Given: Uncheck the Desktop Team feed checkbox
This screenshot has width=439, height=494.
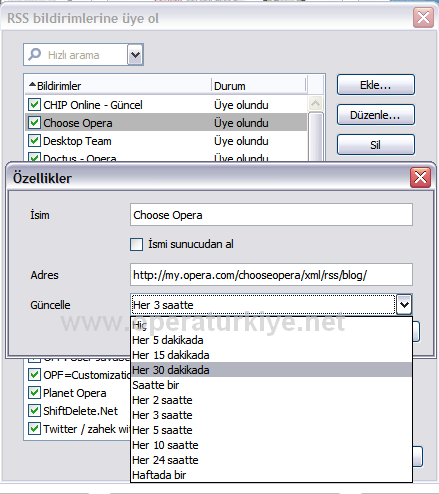Looking at the screenshot, I should point(34,141).
